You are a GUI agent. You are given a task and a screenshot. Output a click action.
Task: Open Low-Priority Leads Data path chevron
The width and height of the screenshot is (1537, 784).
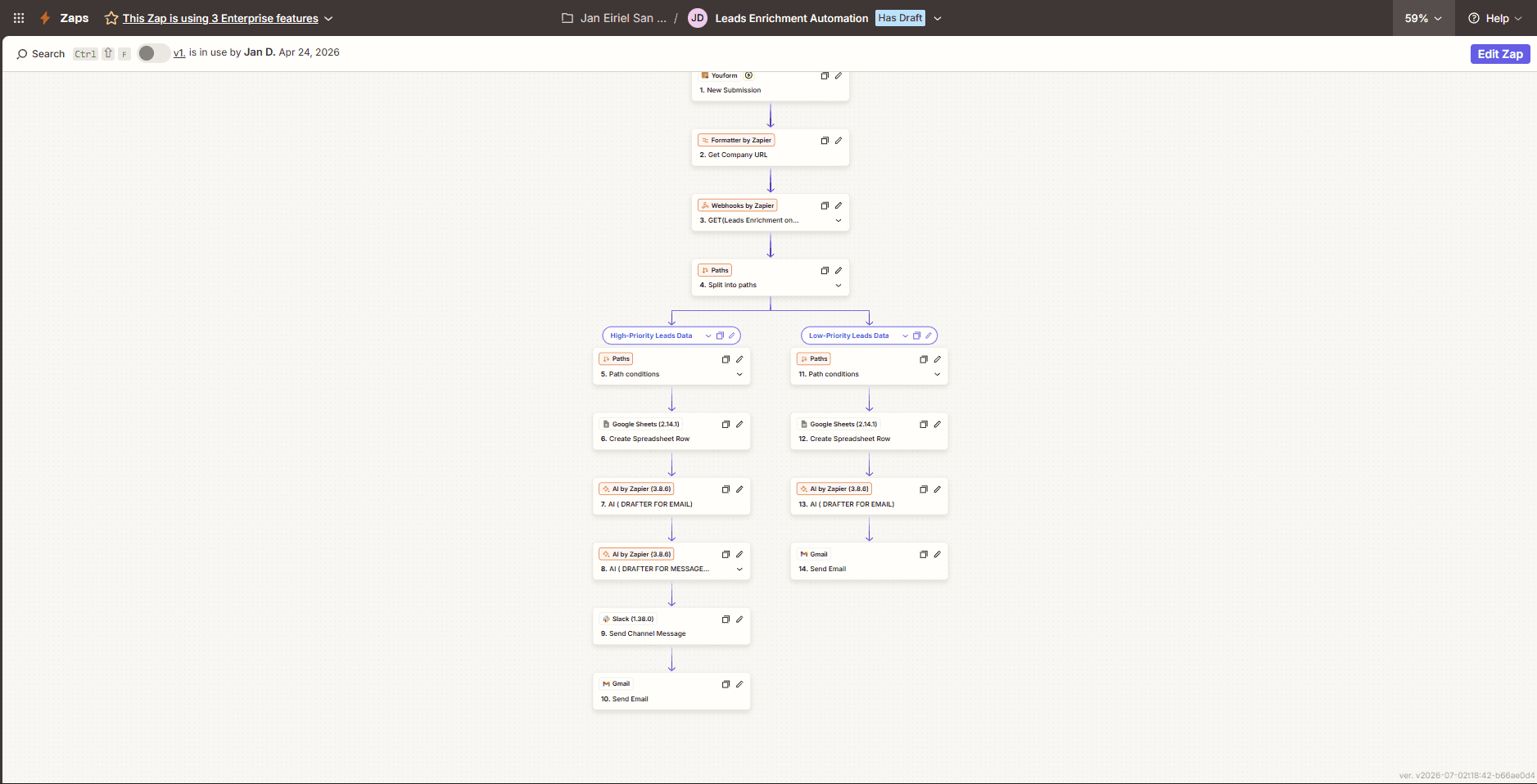coord(906,336)
